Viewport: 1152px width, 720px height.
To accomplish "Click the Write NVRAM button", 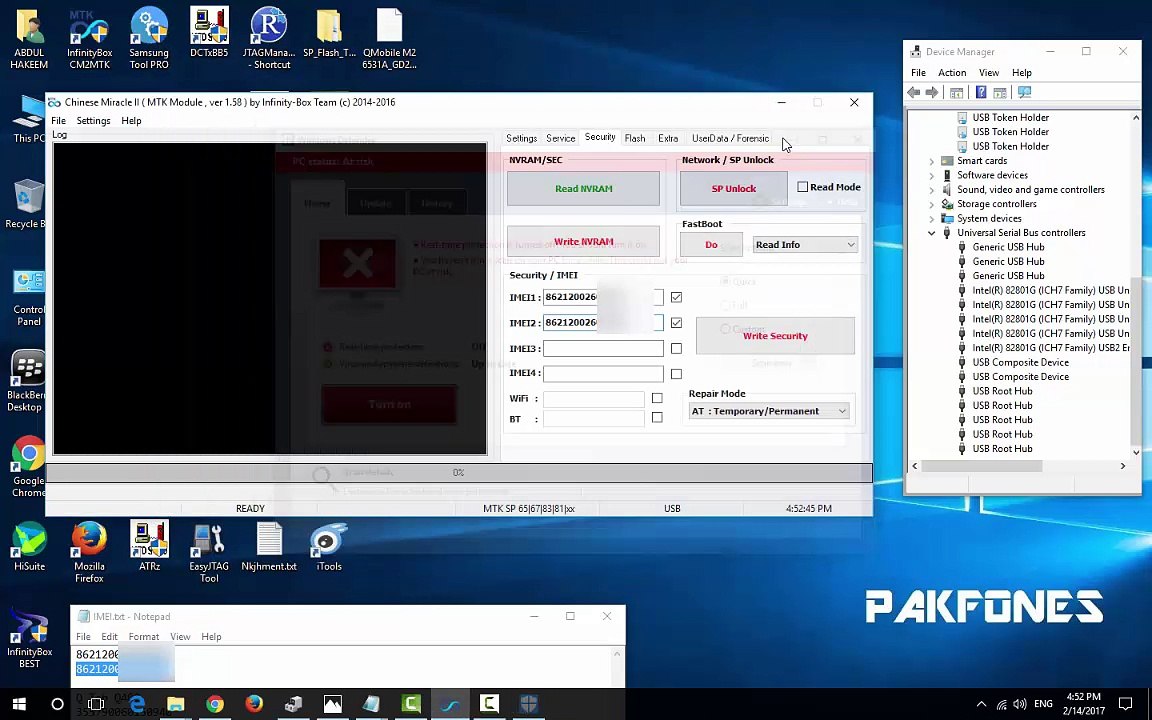I will (583, 242).
